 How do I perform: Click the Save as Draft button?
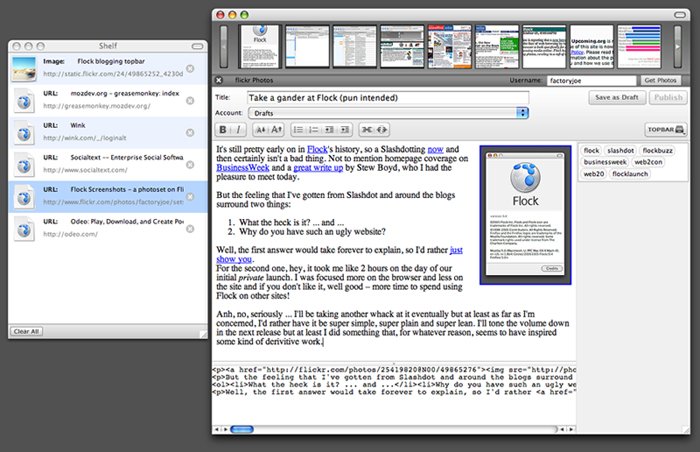click(617, 97)
